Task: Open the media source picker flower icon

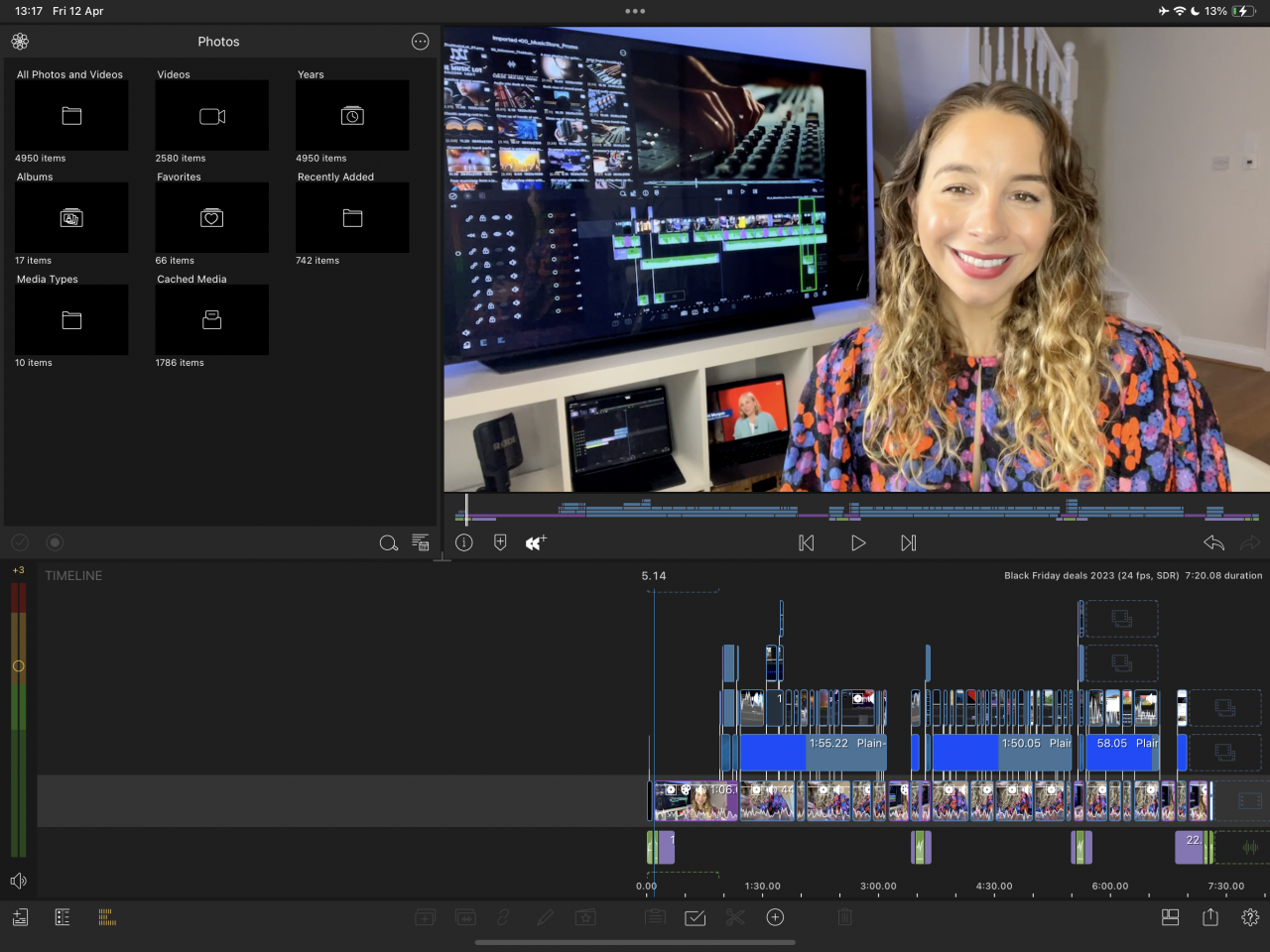Action: click(20, 42)
